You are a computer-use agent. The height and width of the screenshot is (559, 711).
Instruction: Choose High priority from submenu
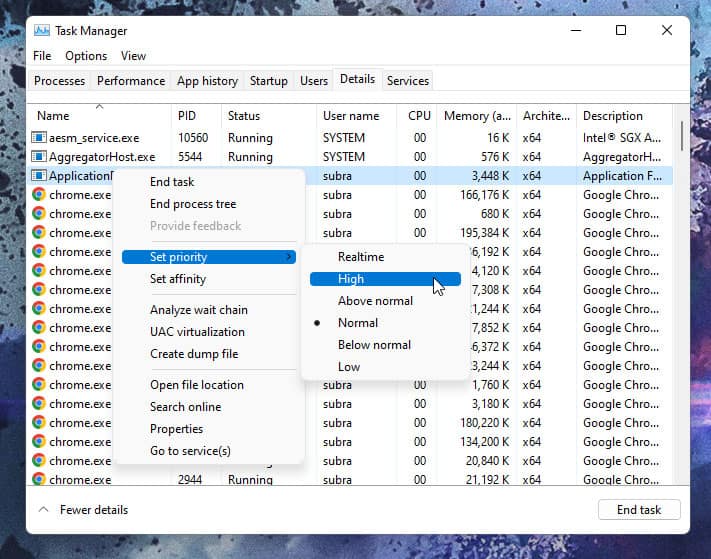351,279
